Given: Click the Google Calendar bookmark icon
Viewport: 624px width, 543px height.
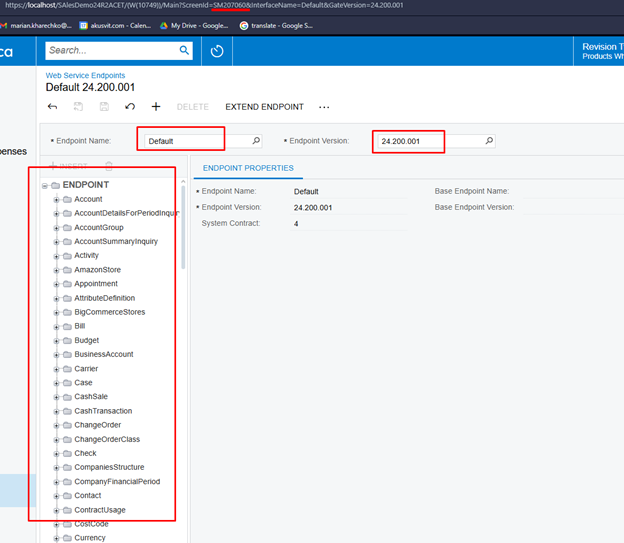Looking at the screenshot, I should [x=83, y=25].
